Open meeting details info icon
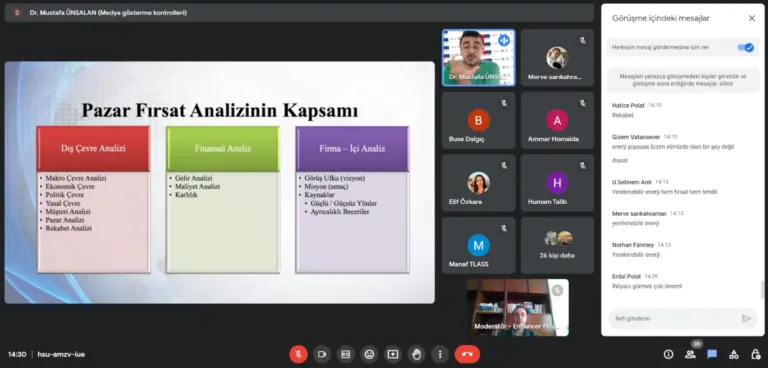 click(x=668, y=354)
